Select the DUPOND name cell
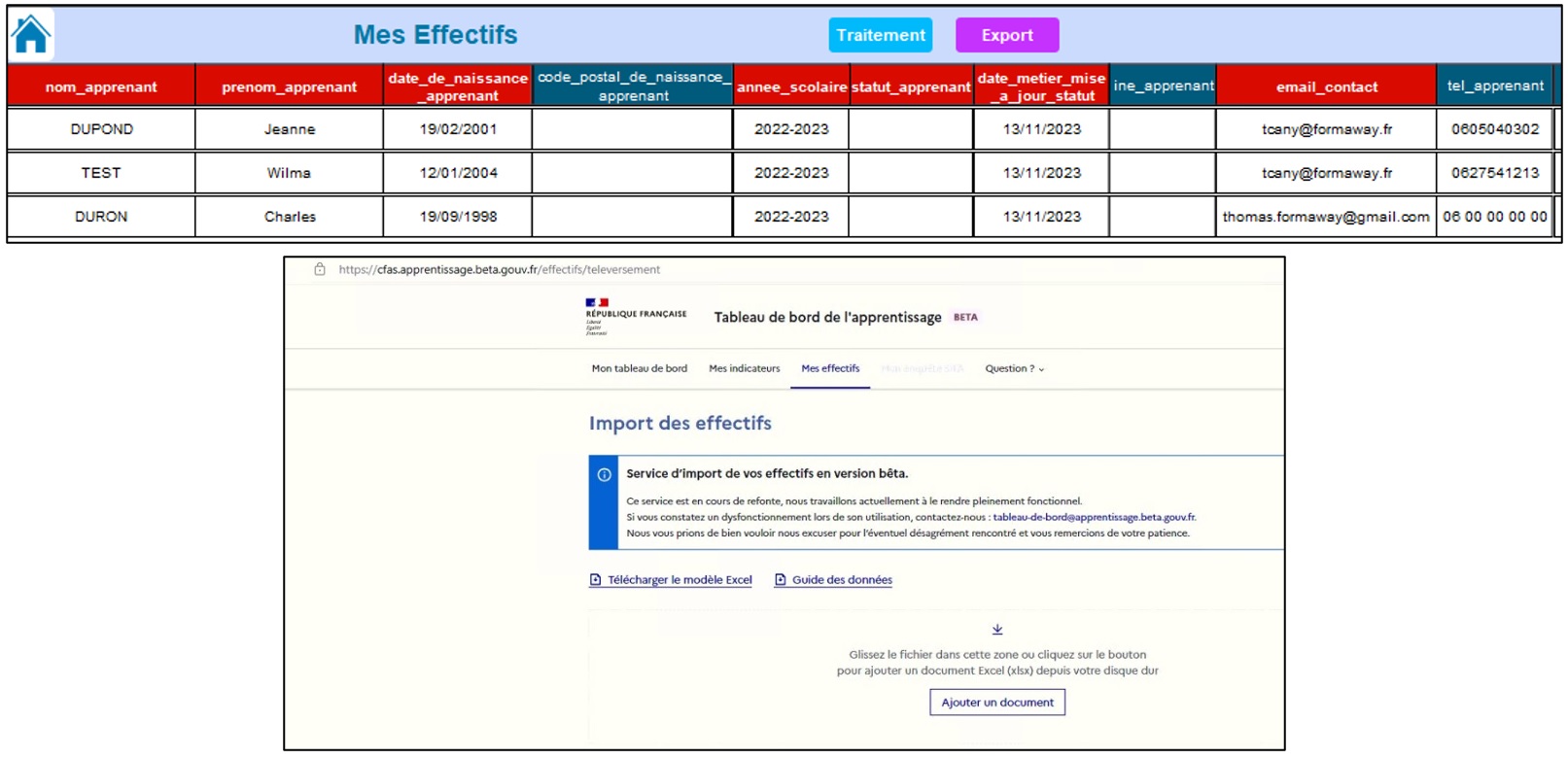 [101, 129]
